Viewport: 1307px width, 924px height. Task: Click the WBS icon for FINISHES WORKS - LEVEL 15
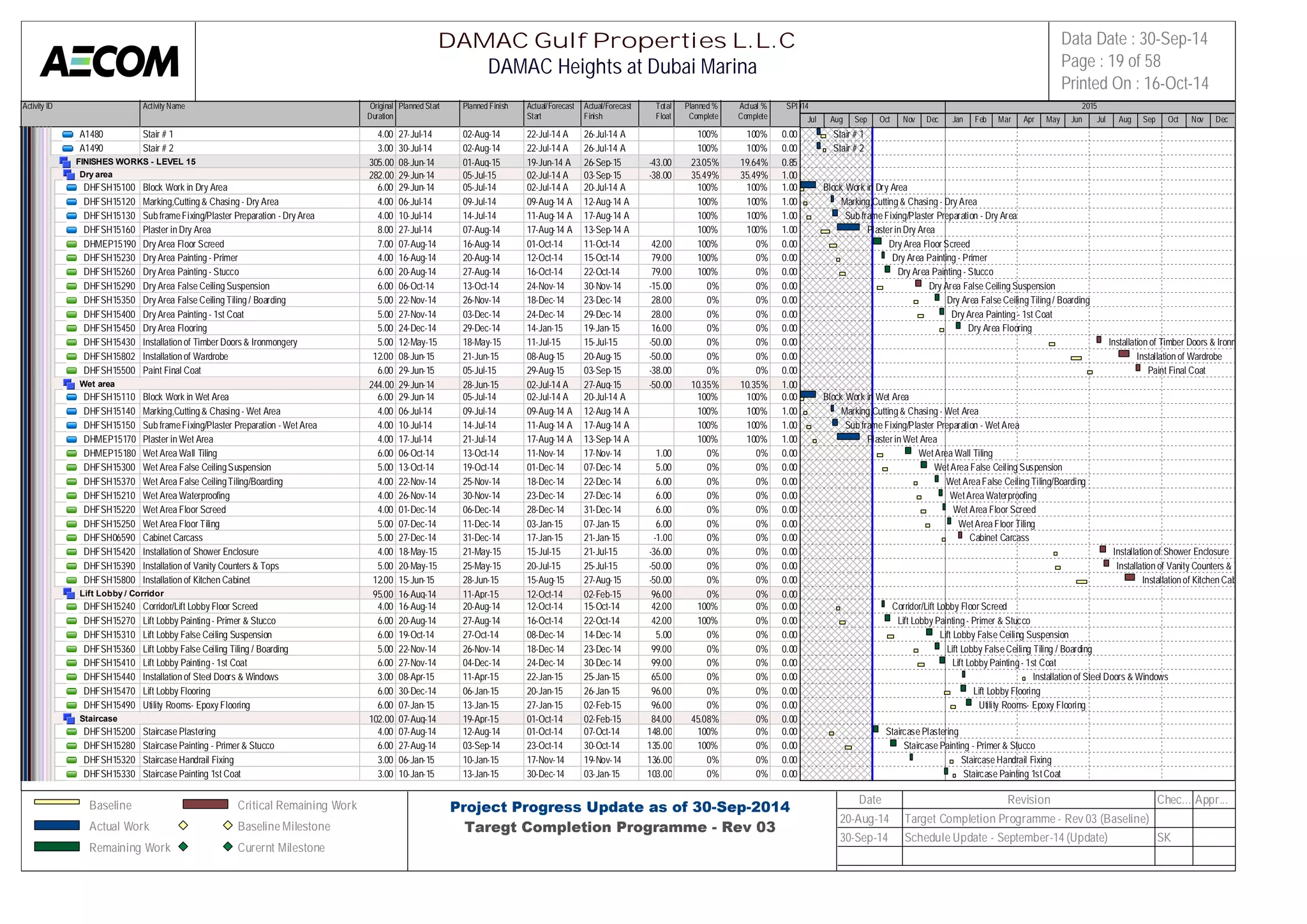tap(65, 162)
